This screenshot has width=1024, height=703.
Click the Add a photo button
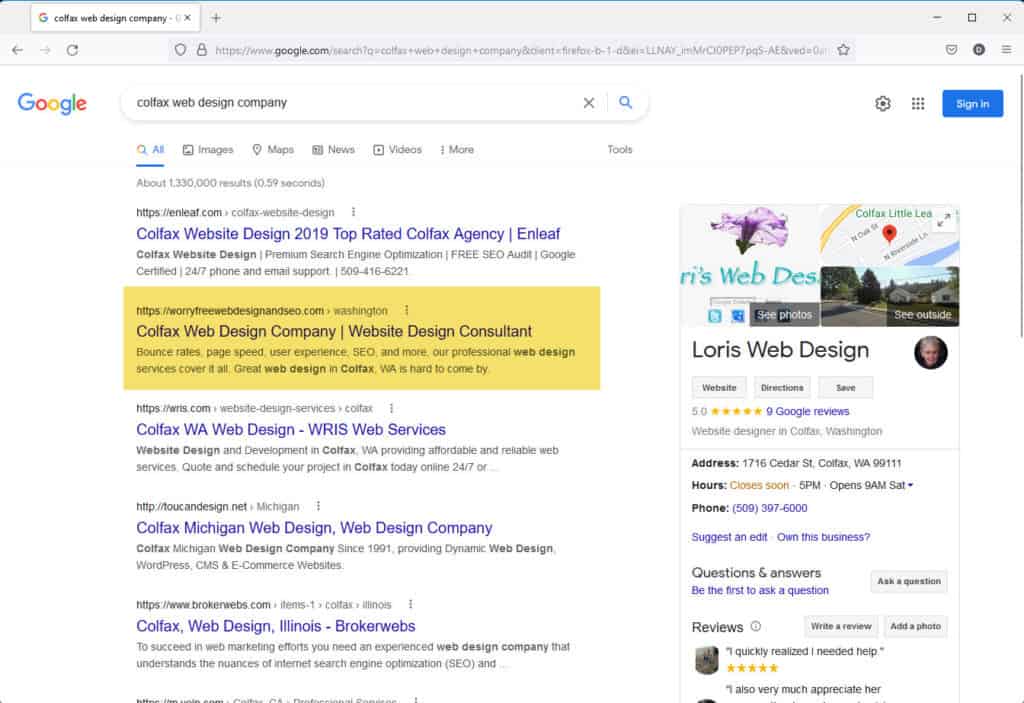click(x=915, y=626)
